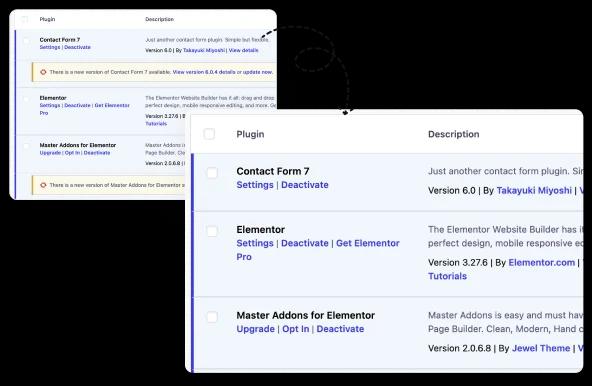The image size is (592, 386).
Task: Click Master Addons for Elementor name, small panel
Action: tap(78, 145)
